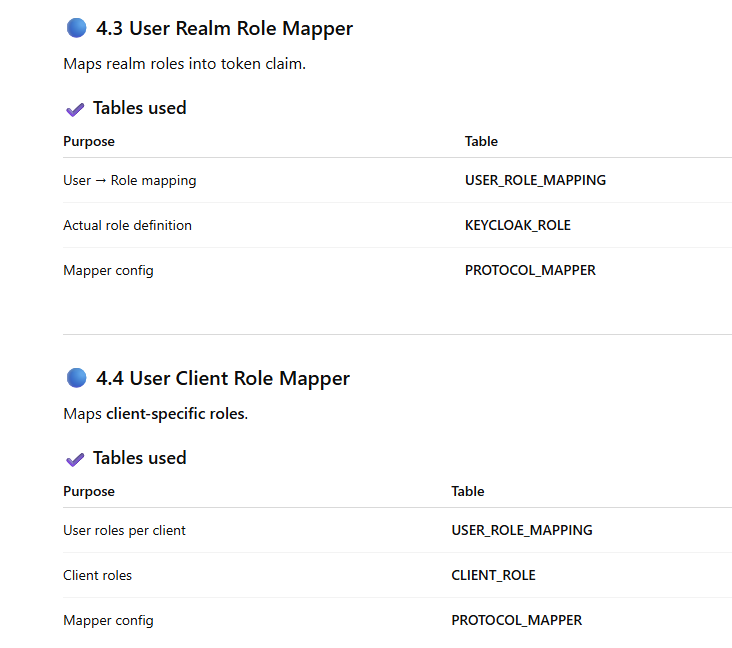Screen dimensions: 732x648
Task: Select PROTOCOL_MAPPER in the Realm Role Mapper table
Action: tap(530, 270)
